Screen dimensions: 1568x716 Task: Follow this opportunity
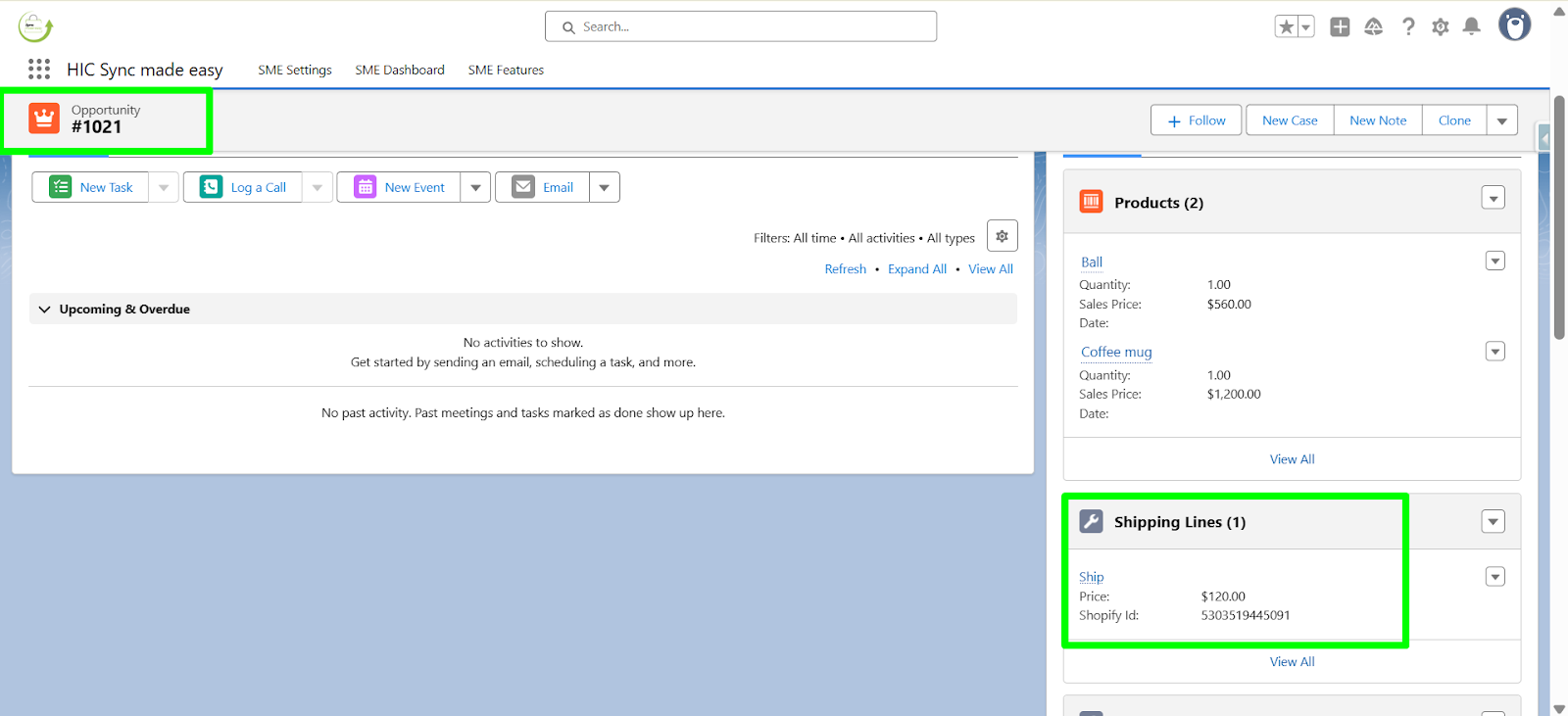[1197, 120]
